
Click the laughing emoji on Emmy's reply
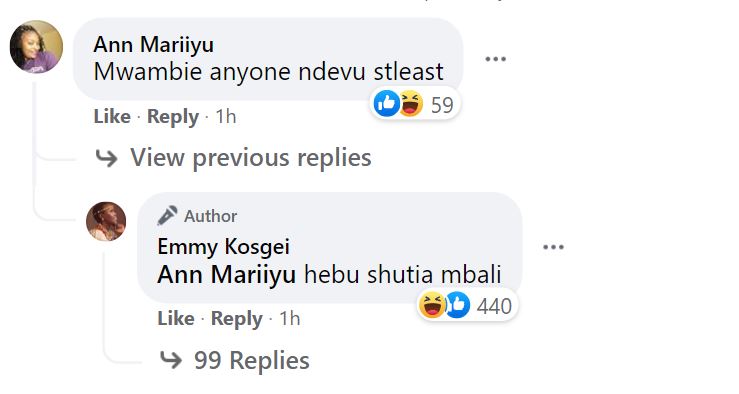432,305
